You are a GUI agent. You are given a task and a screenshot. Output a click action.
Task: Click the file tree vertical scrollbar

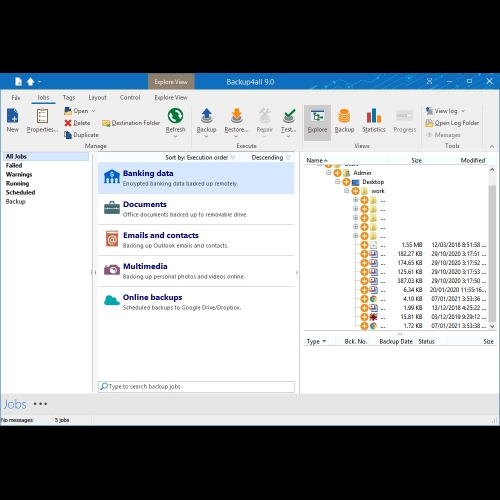pos(492,248)
